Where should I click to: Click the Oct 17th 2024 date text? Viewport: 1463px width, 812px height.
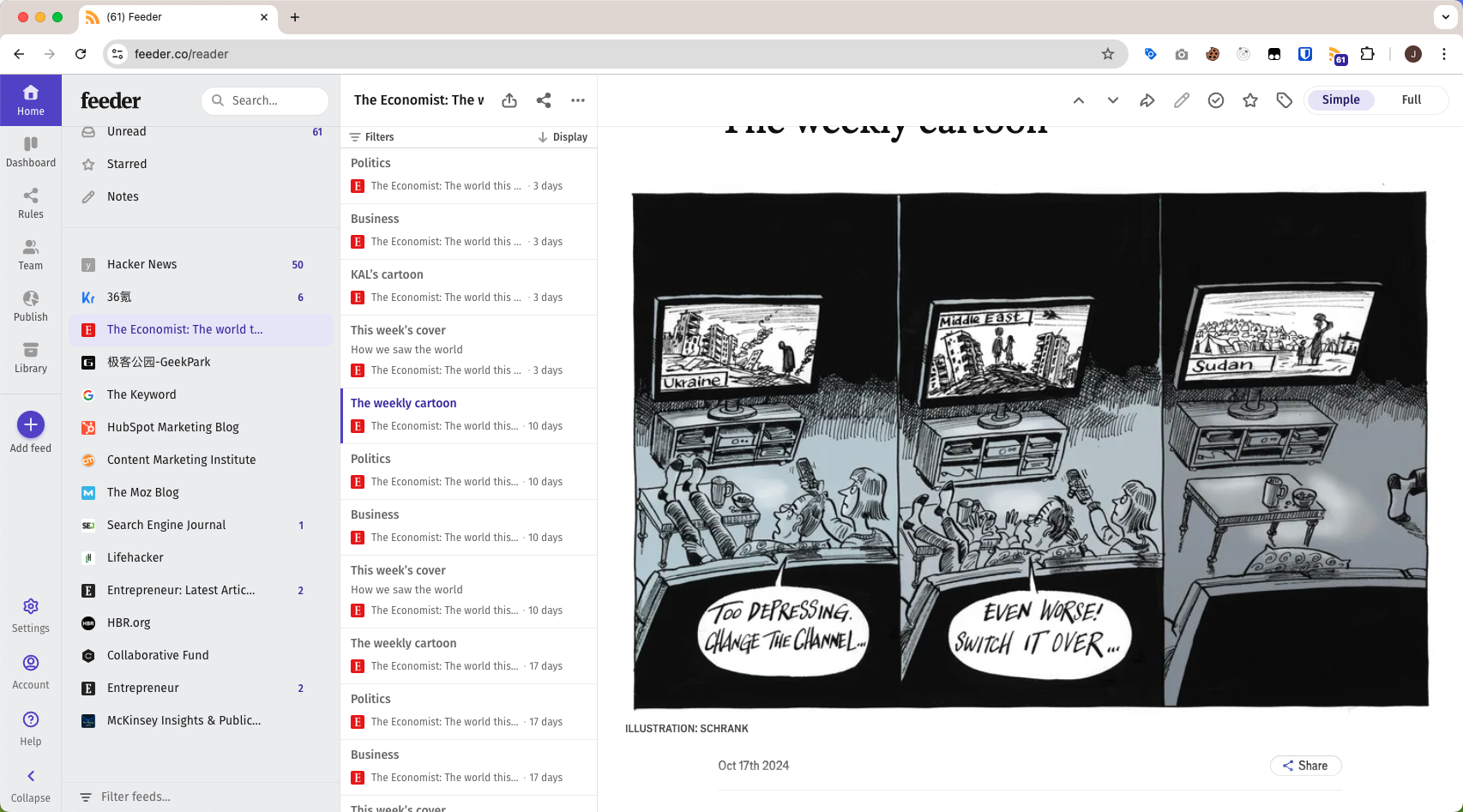click(753, 766)
